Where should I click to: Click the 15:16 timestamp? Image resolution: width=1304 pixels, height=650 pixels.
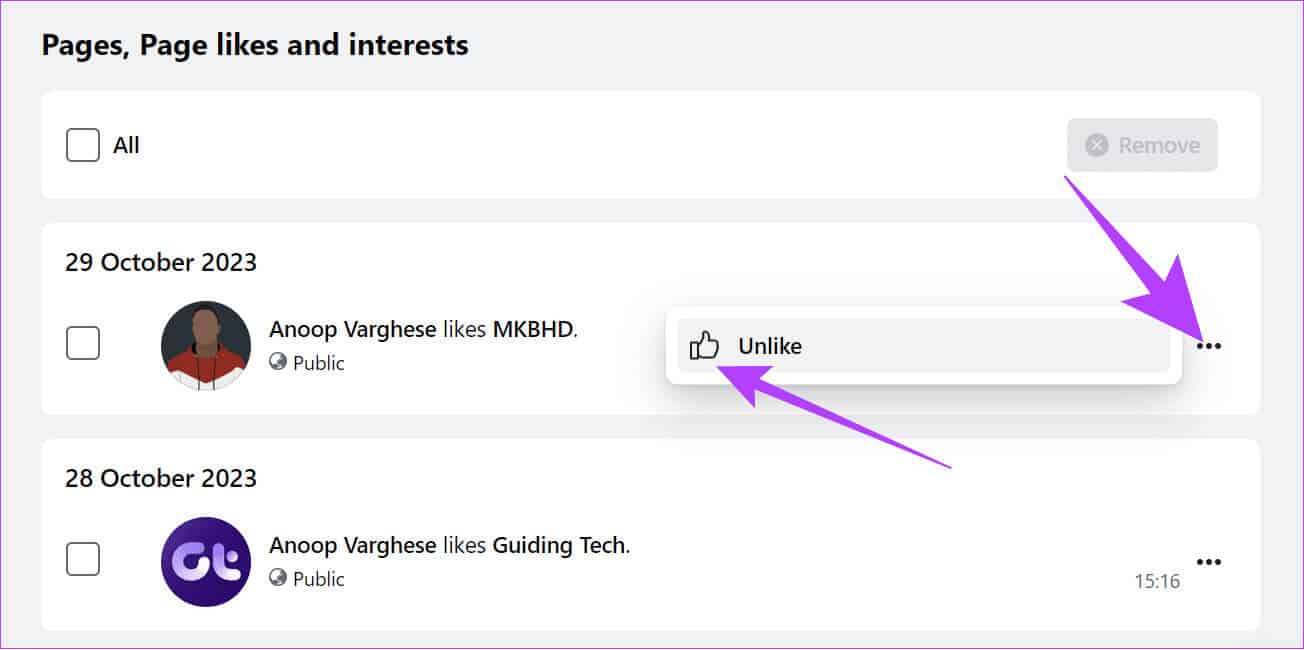tap(1157, 580)
